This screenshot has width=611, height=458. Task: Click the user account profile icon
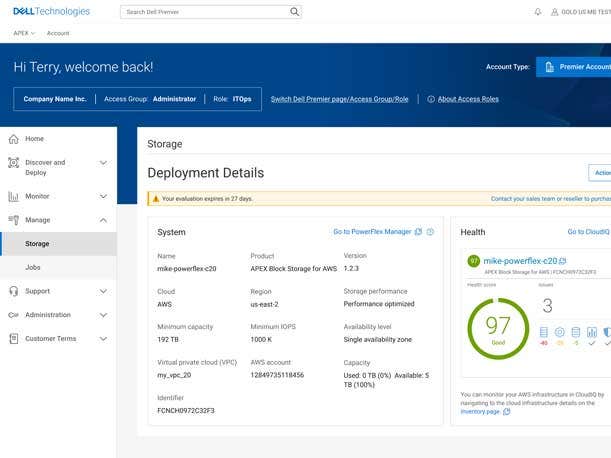[553, 12]
